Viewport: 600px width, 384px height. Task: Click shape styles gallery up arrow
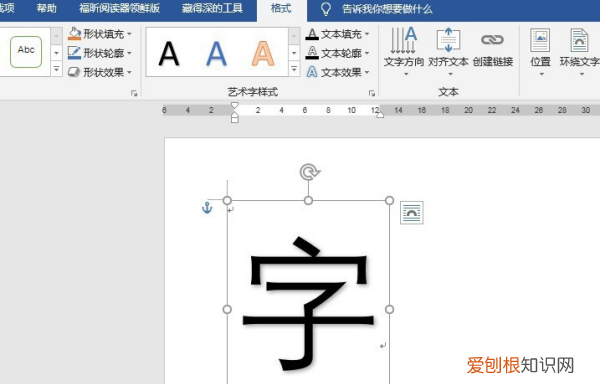click(56, 36)
